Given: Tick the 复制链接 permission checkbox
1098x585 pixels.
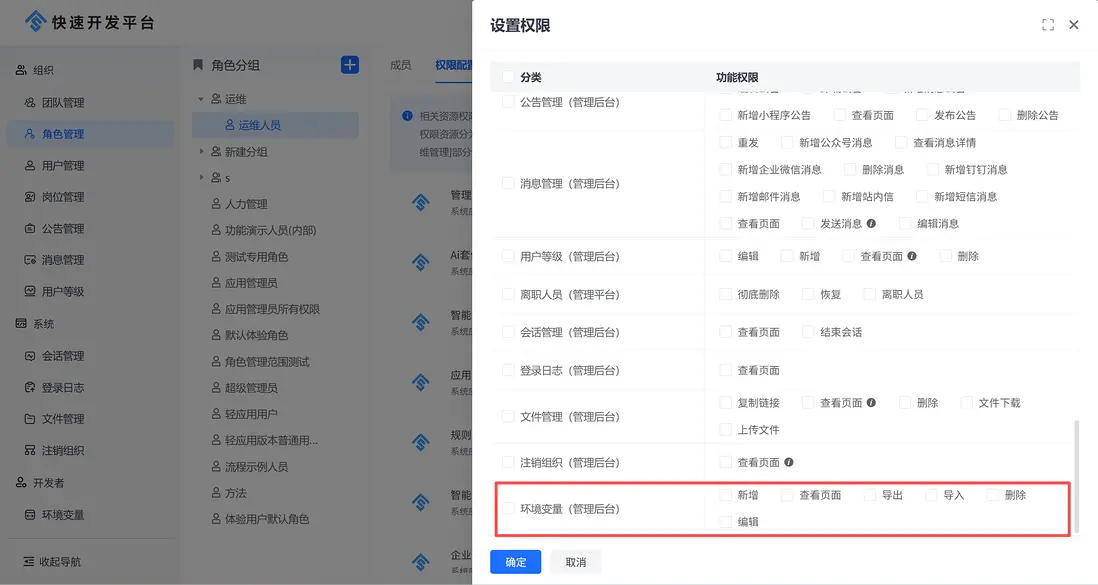Looking at the screenshot, I should 725,403.
